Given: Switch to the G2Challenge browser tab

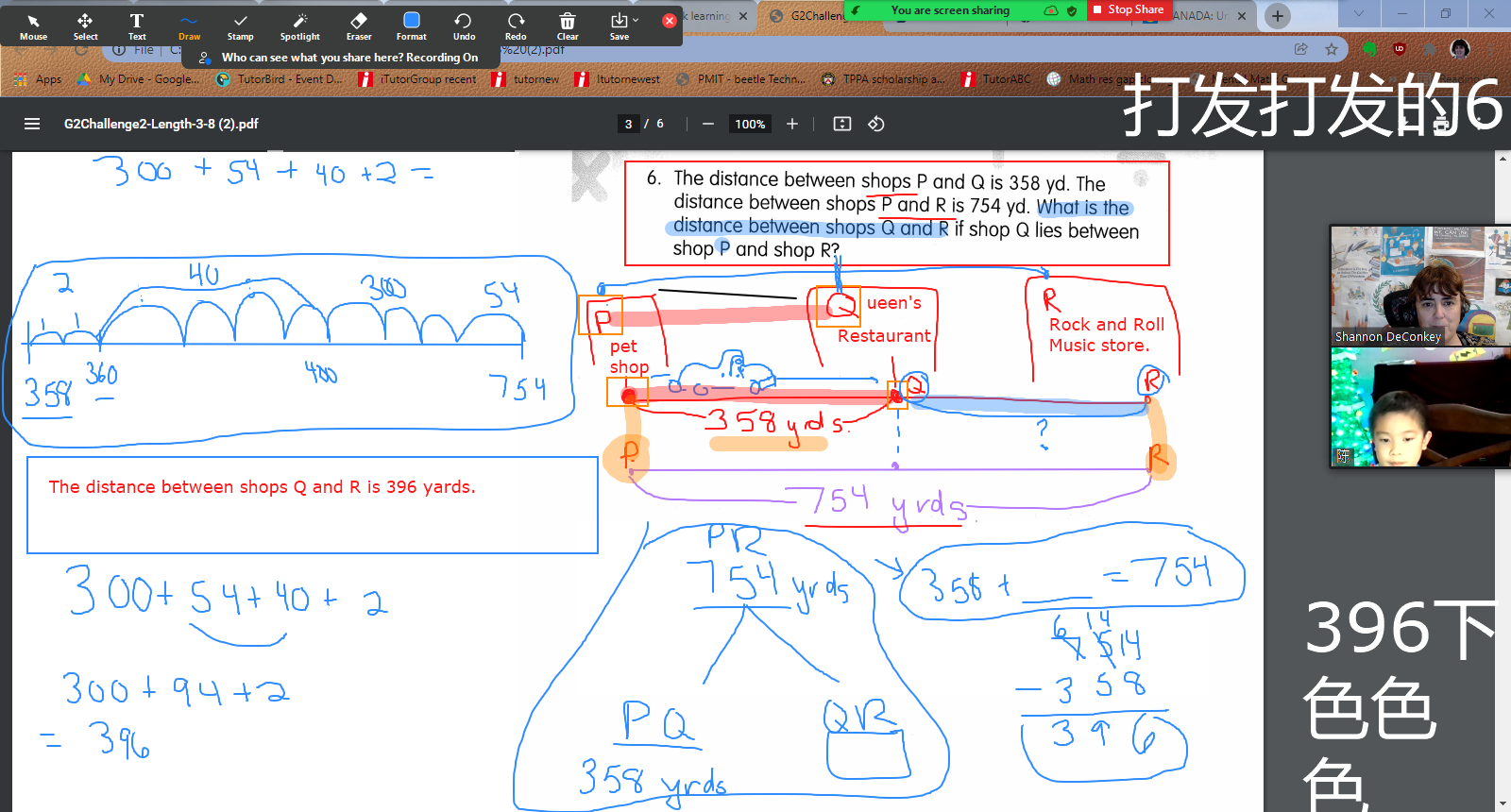Looking at the screenshot, I should [807, 16].
